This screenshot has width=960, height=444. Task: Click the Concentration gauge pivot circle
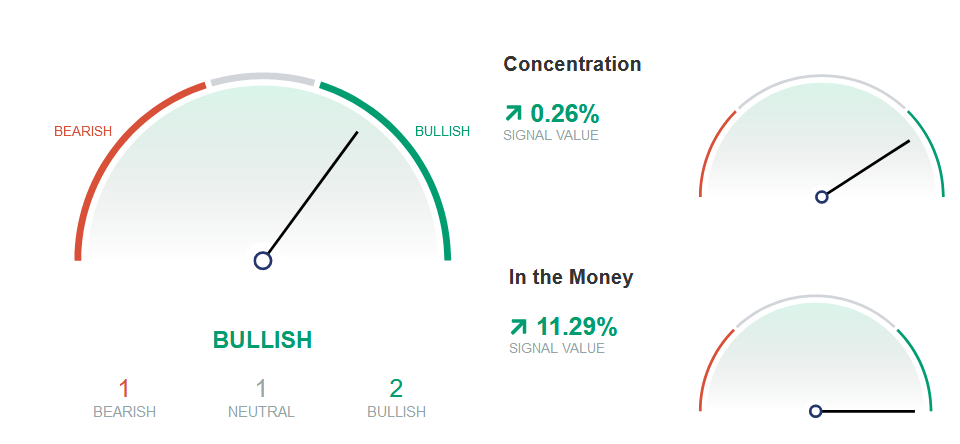(822, 197)
